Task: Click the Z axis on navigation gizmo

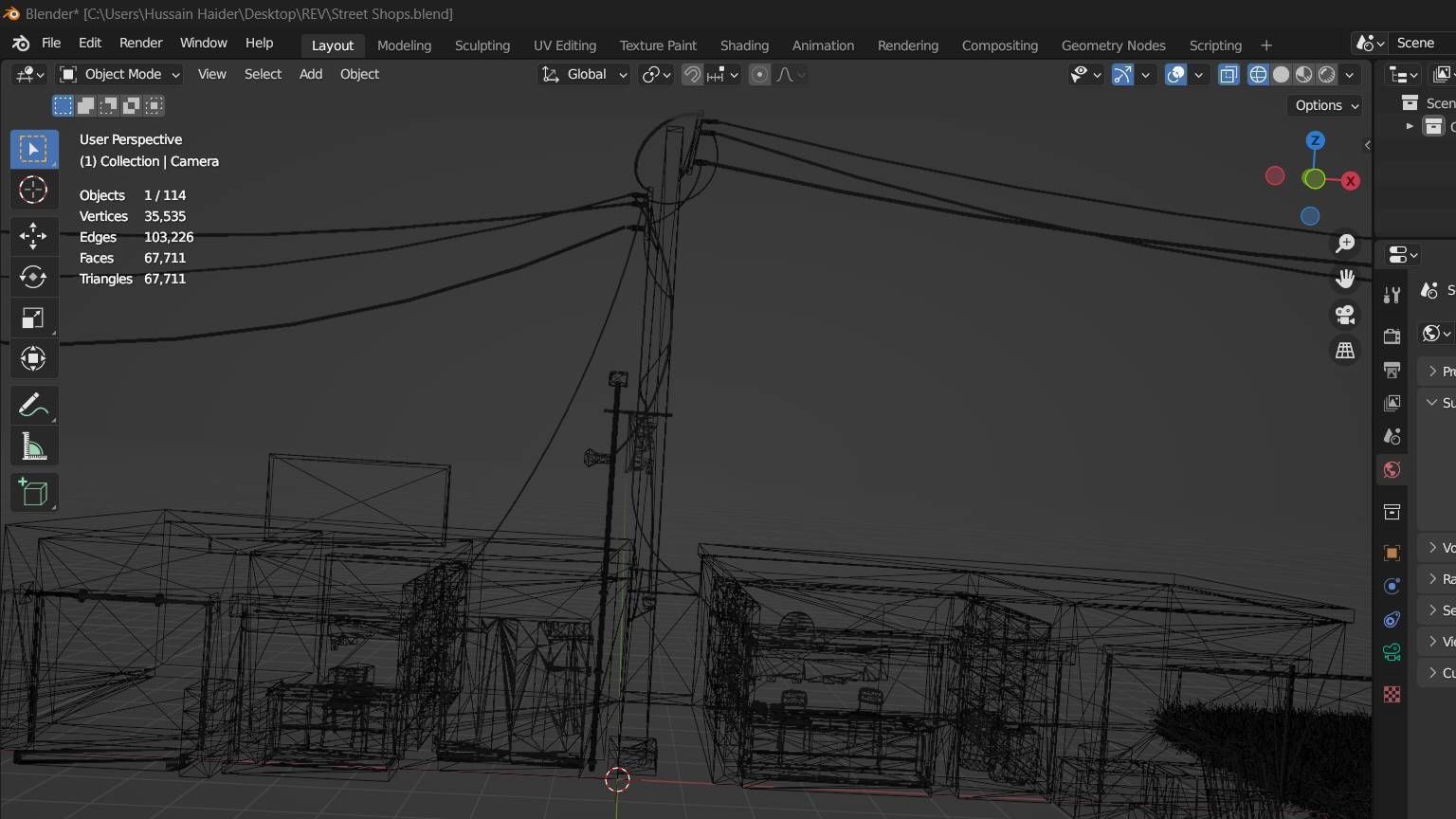Action: (x=1315, y=140)
